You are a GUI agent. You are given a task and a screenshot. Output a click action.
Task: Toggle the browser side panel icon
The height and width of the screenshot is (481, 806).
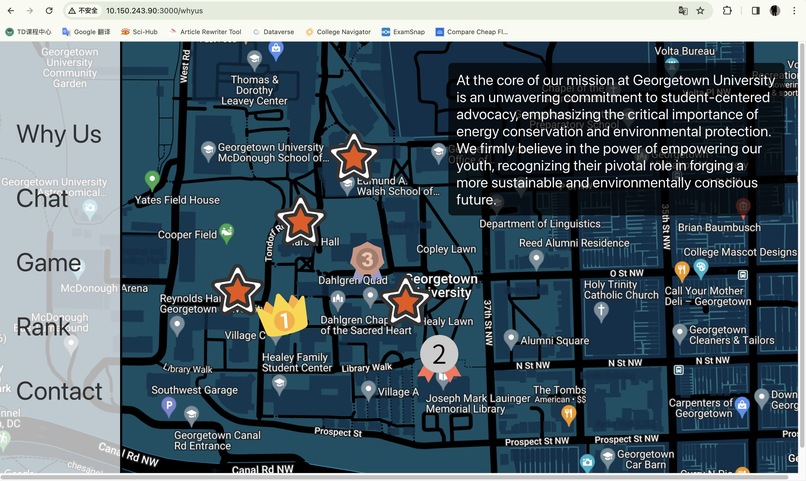click(755, 10)
